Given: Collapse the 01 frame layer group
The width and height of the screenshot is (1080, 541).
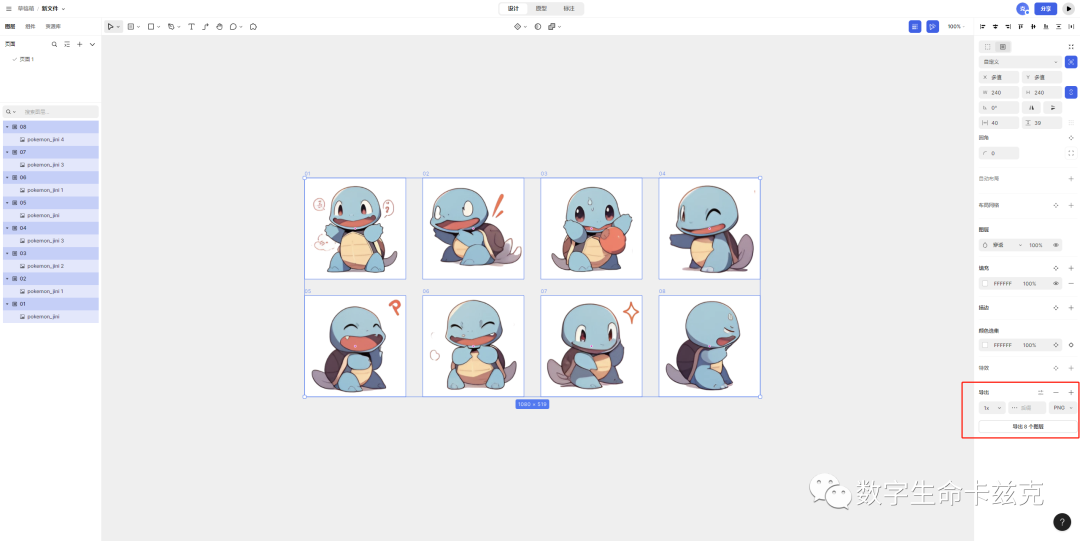Looking at the screenshot, I should point(7,304).
